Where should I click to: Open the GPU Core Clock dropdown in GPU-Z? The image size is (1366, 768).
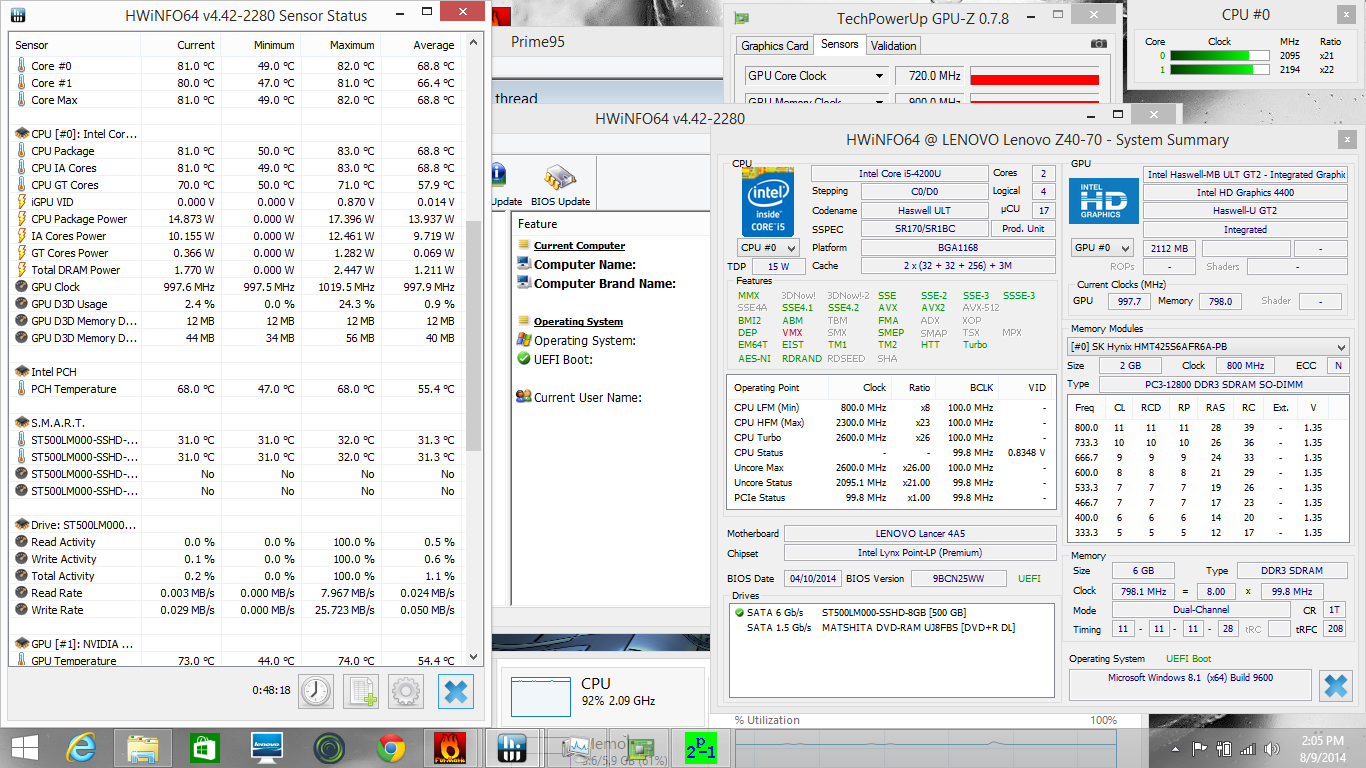pyautogui.click(x=816, y=76)
